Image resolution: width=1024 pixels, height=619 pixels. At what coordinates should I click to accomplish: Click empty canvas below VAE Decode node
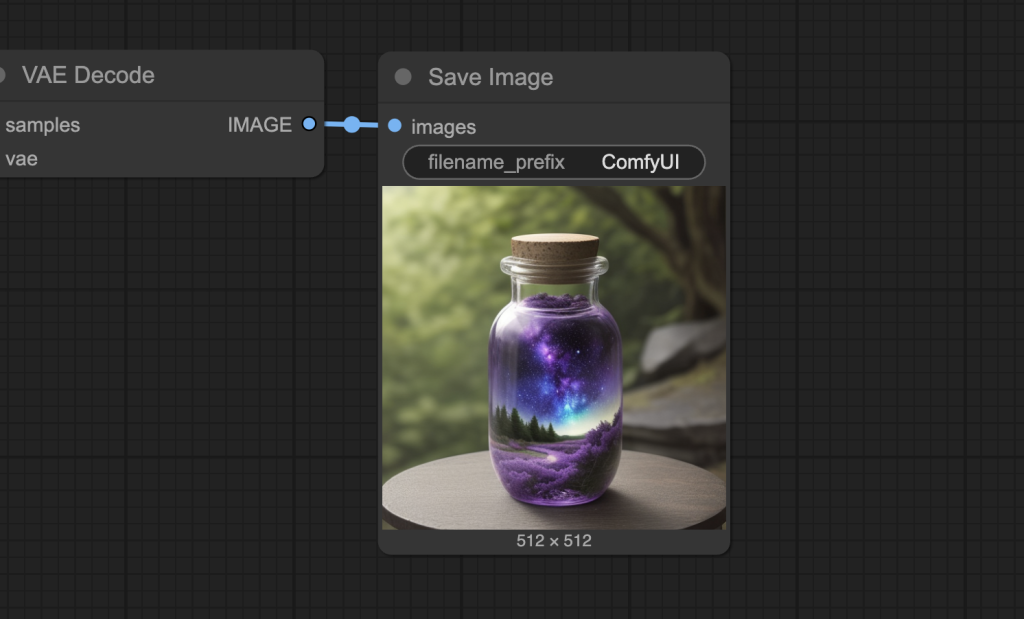(x=160, y=350)
